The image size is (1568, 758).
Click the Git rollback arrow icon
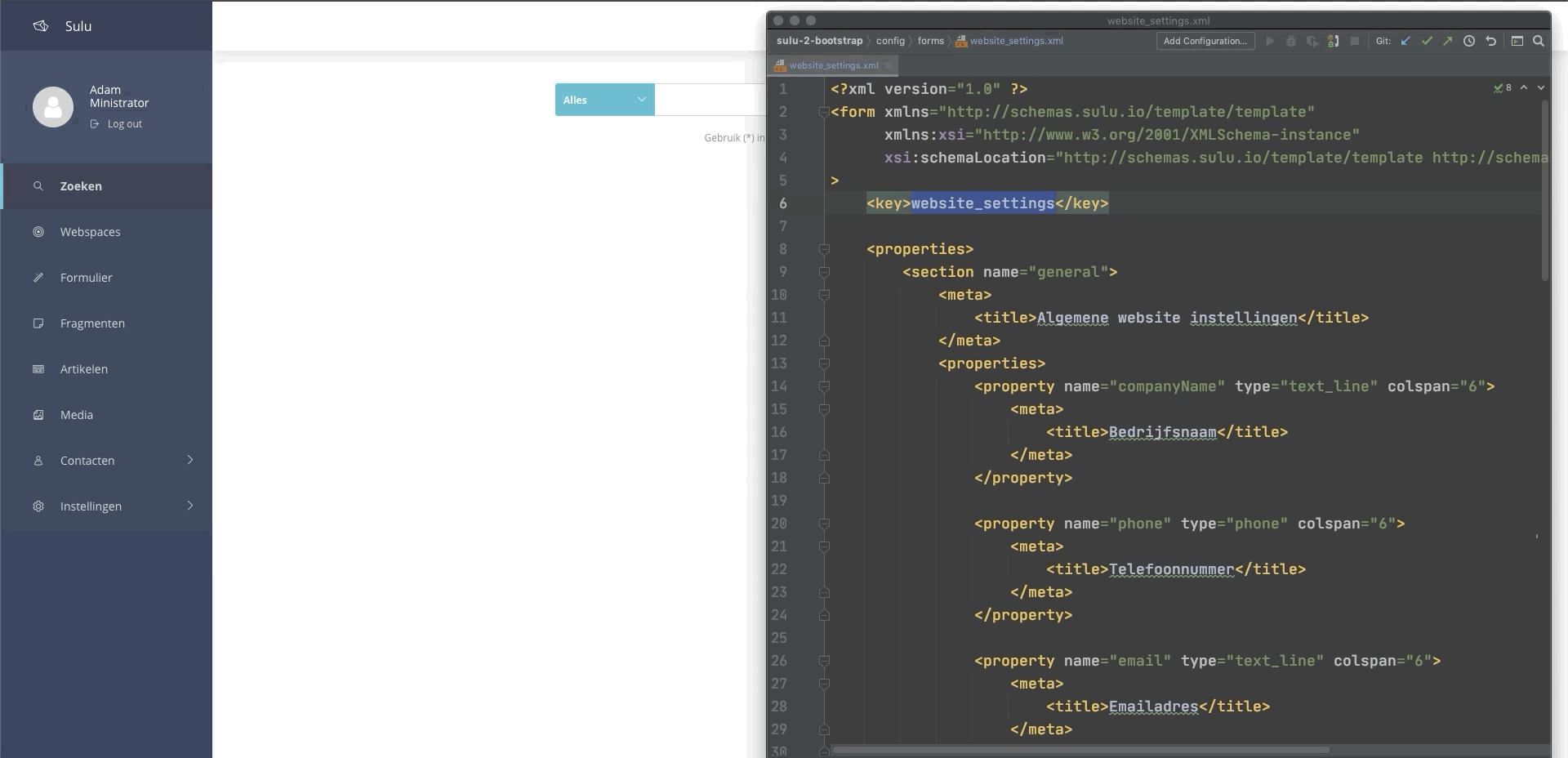tap(1490, 41)
